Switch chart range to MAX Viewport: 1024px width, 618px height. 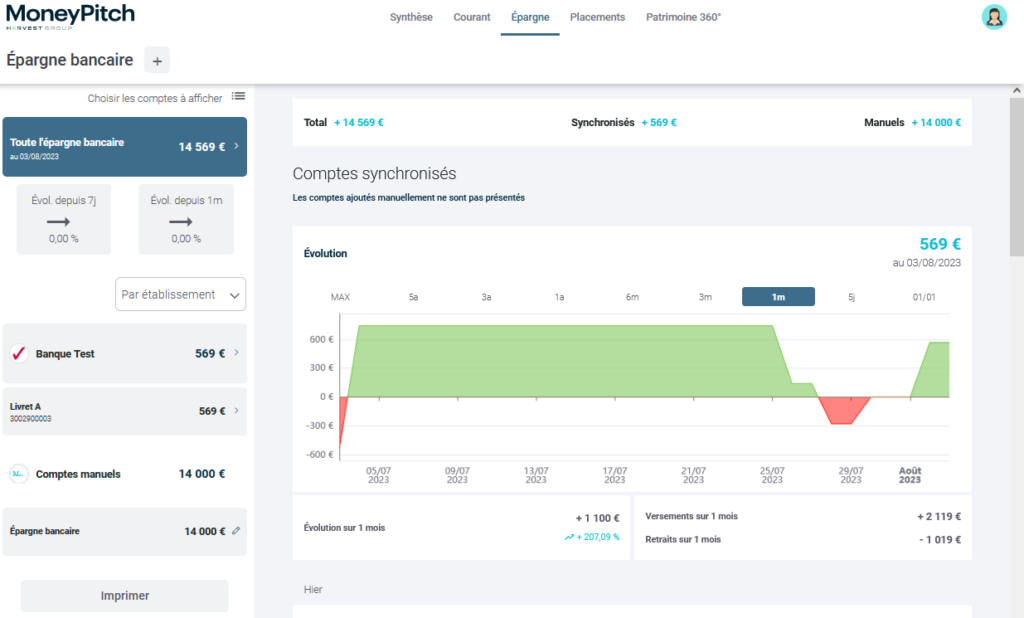(x=340, y=297)
